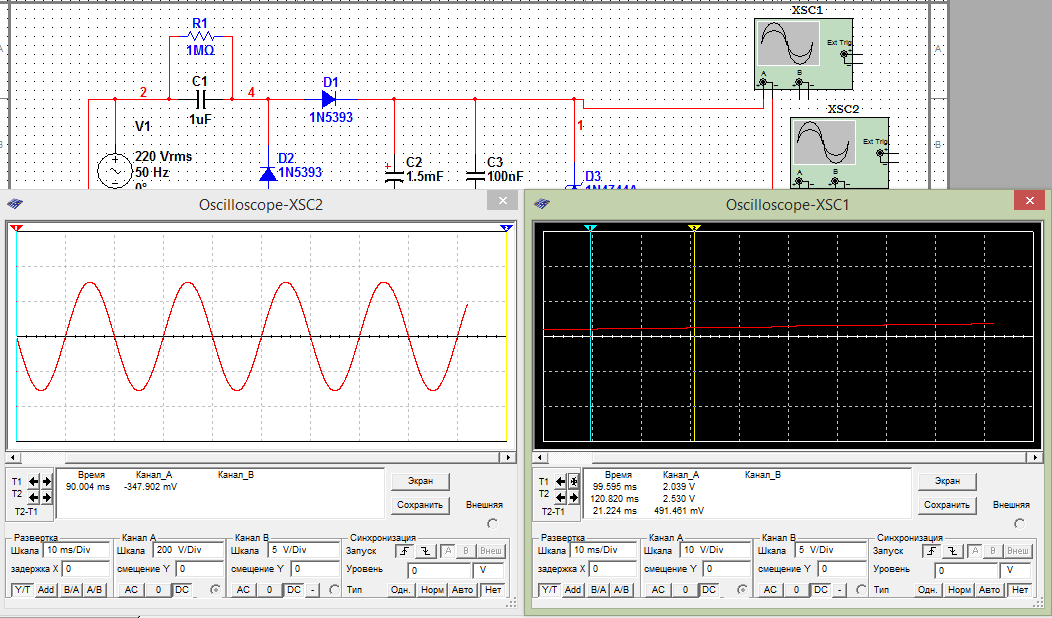1052x618 pixels.
Task: Move cursor T1 right in Oscilloscope-XSC2
Action: coord(46,481)
